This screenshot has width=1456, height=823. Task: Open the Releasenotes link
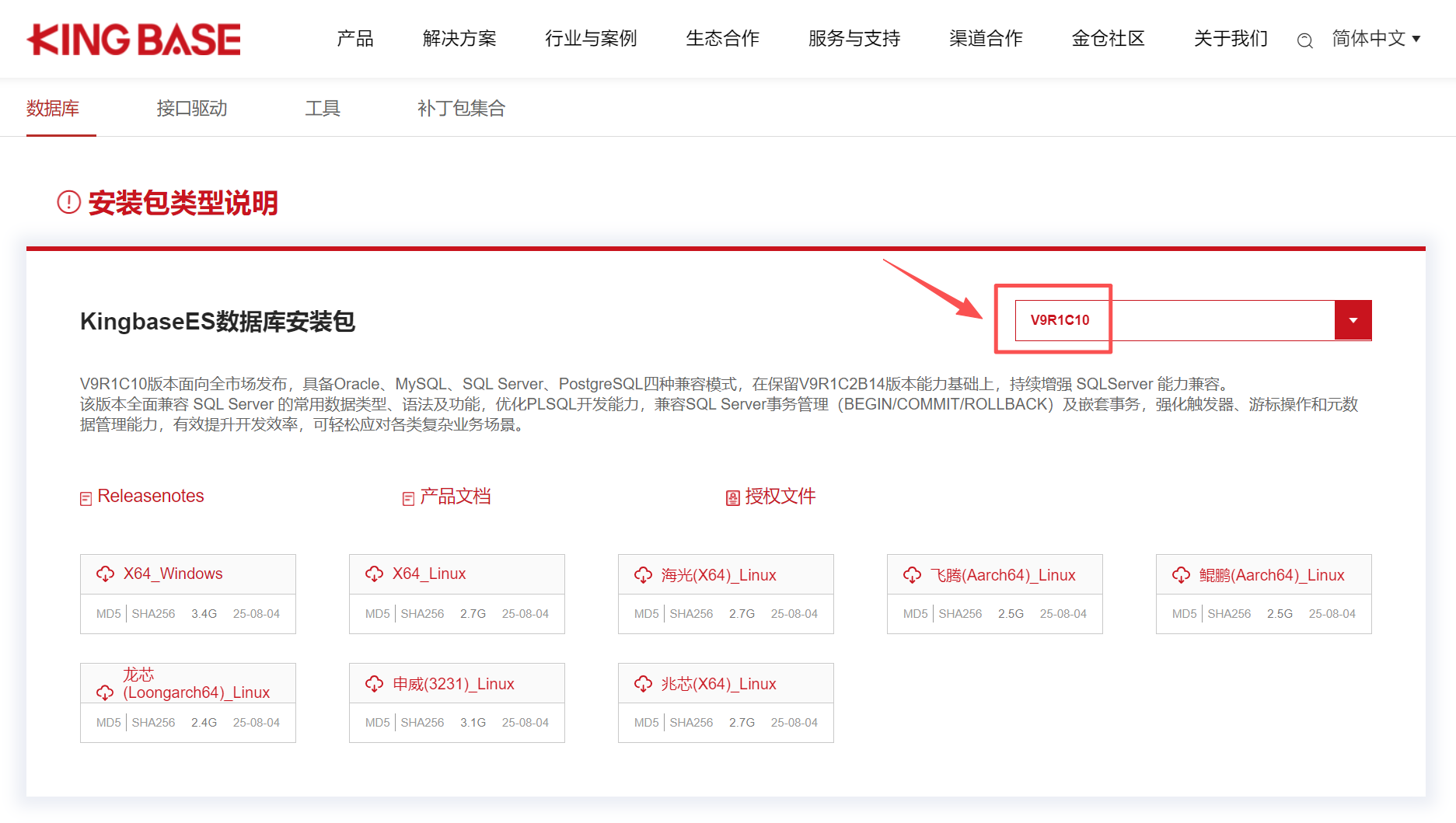[x=151, y=496]
